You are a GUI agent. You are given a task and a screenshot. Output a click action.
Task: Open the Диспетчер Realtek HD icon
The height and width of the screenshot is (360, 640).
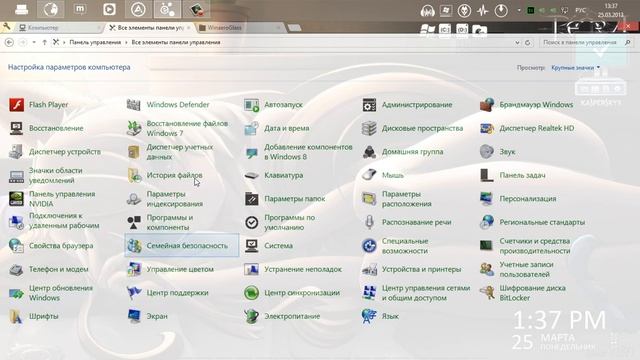pyautogui.click(x=487, y=128)
